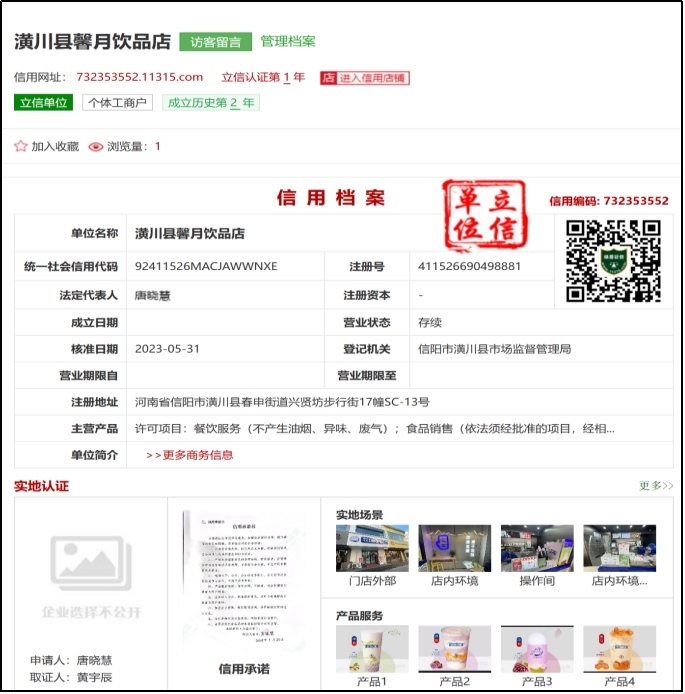Click the 统一社会信用代码 label

pyautogui.click(x=71, y=266)
